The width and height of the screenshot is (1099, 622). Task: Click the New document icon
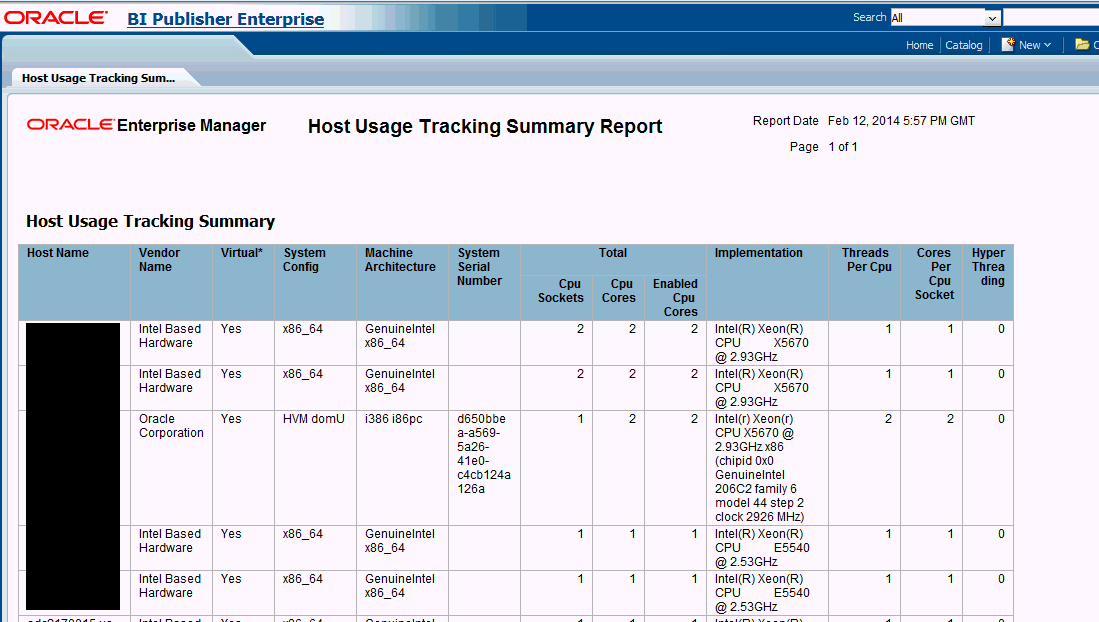point(1008,44)
